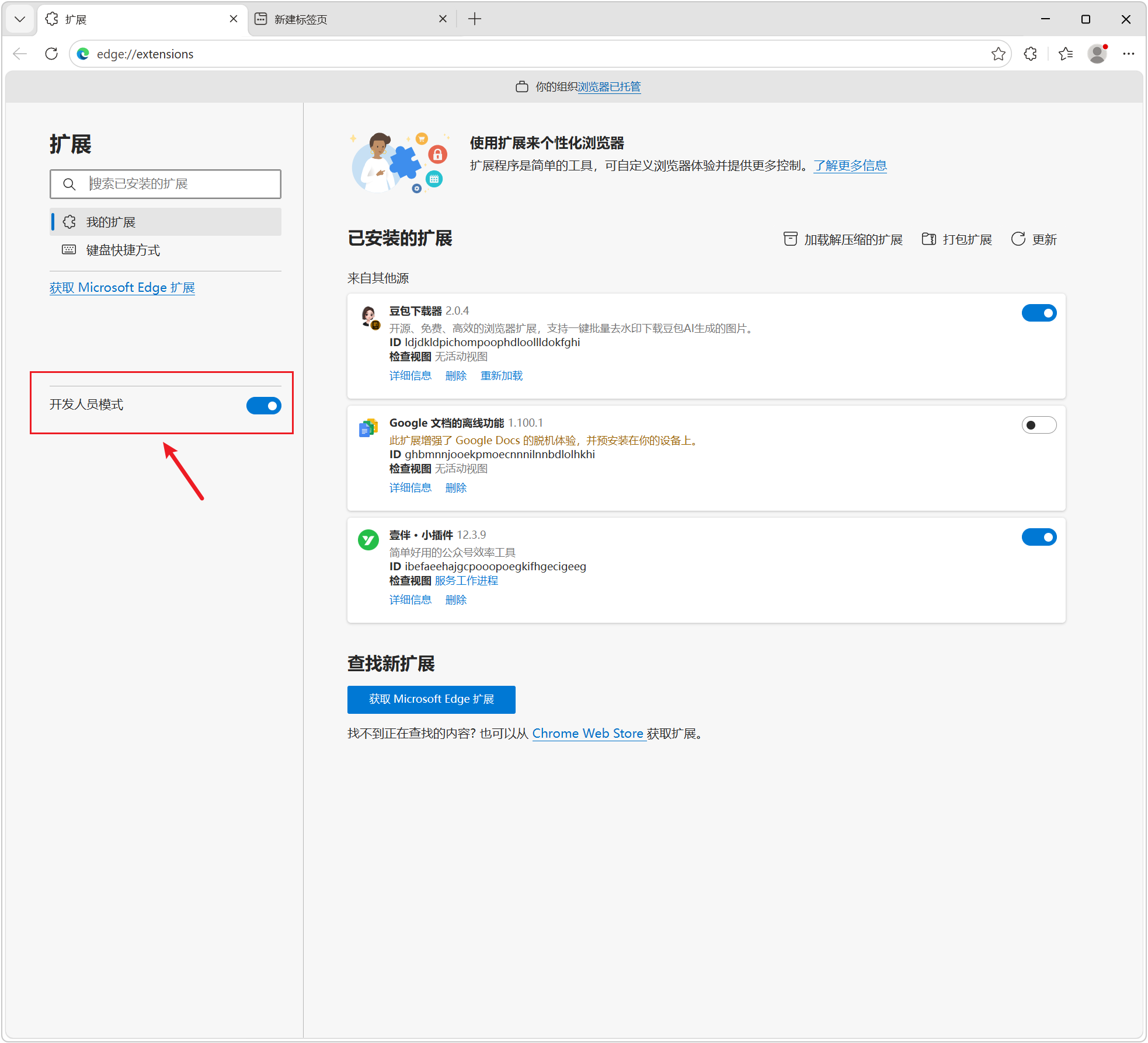Click 删除 for 壹伴 · 小插件

coord(456,600)
